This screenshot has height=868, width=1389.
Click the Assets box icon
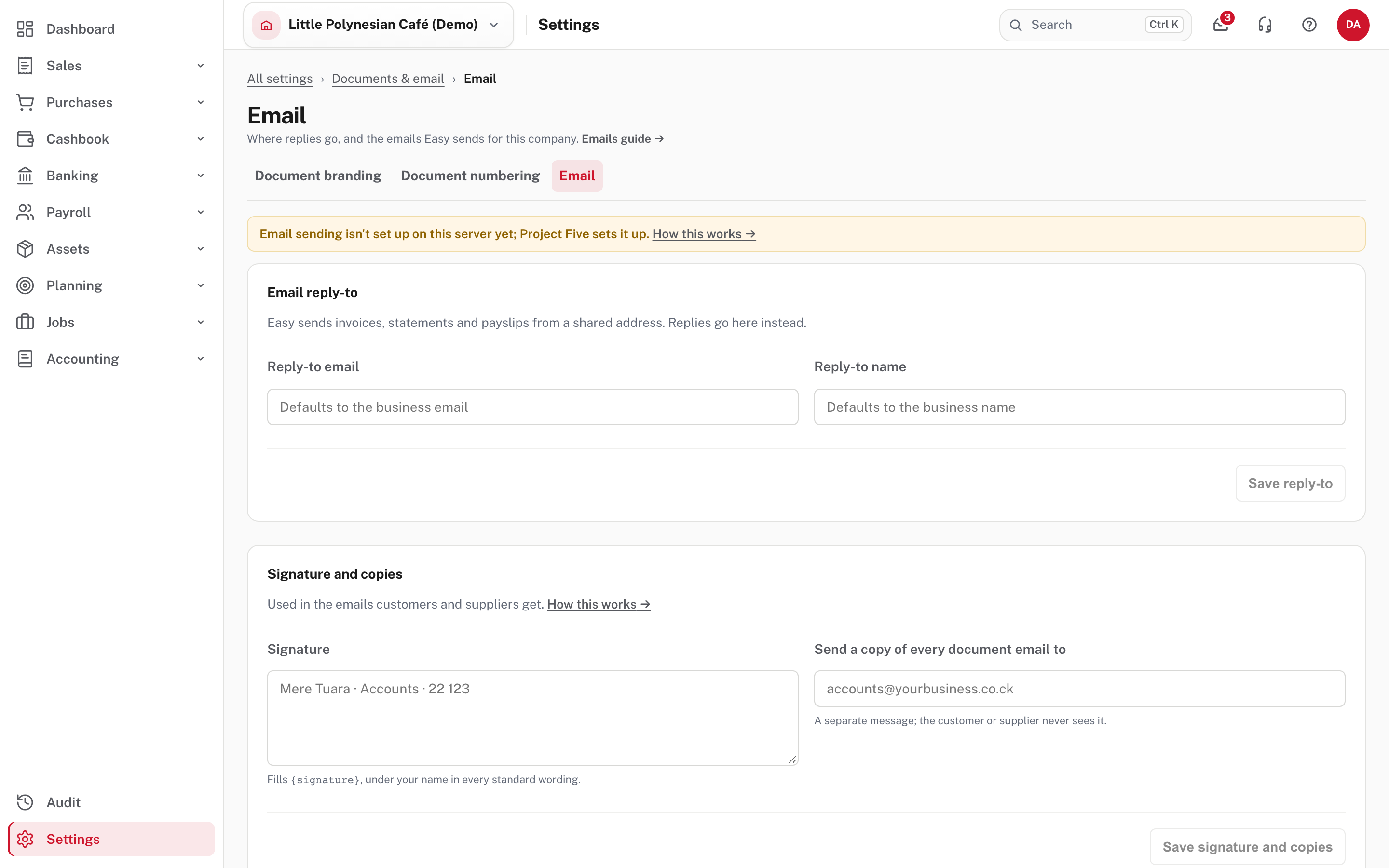tap(25, 249)
